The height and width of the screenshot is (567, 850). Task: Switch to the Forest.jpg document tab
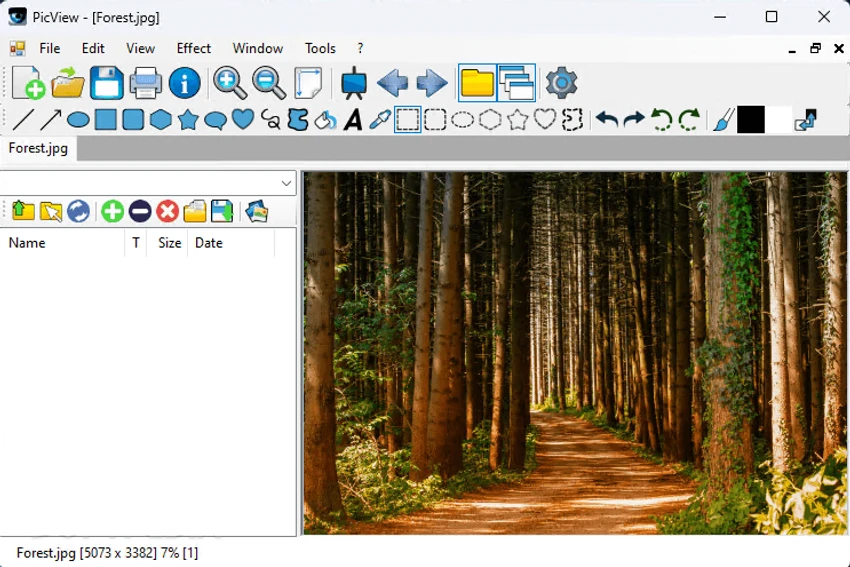[38, 148]
